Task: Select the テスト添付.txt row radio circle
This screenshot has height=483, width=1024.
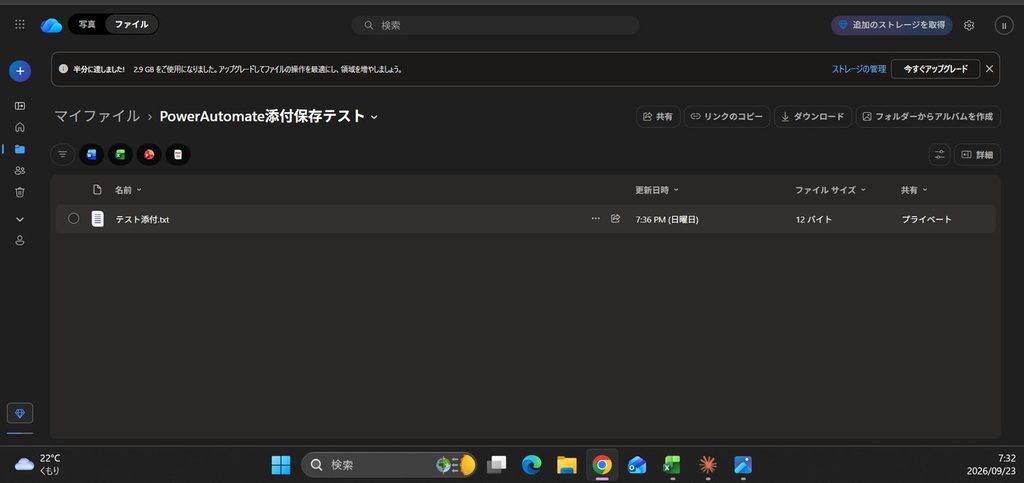Action: (x=73, y=219)
